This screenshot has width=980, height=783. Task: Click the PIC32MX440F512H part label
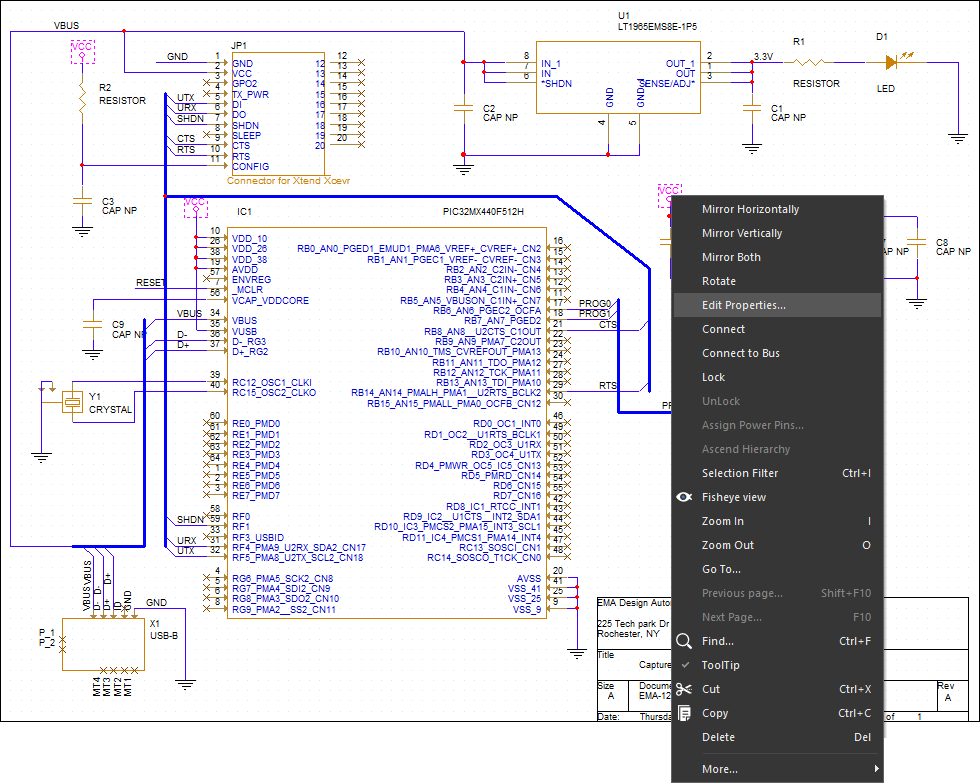(x=483, y=212)
